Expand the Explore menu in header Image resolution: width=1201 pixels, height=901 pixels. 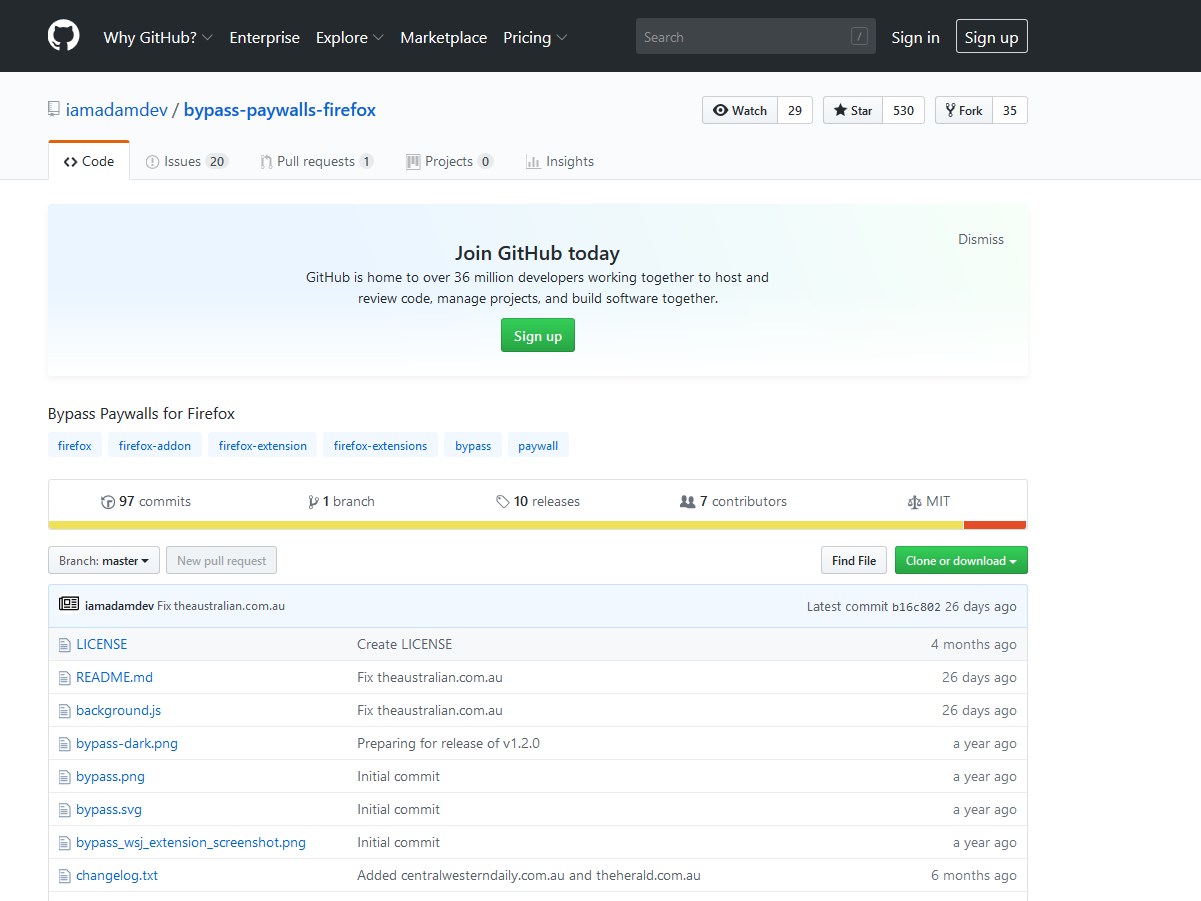click(x=350, y=37)
